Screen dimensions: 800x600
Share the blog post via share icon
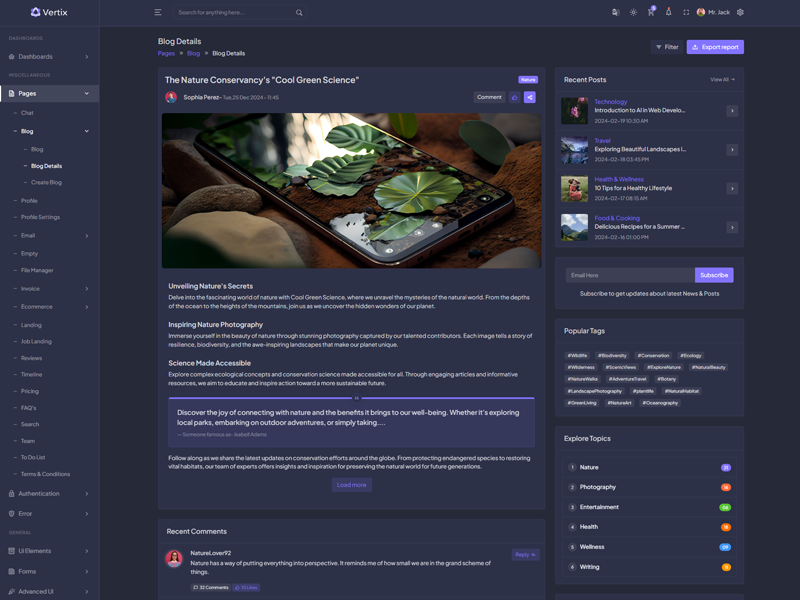(530, 97)
